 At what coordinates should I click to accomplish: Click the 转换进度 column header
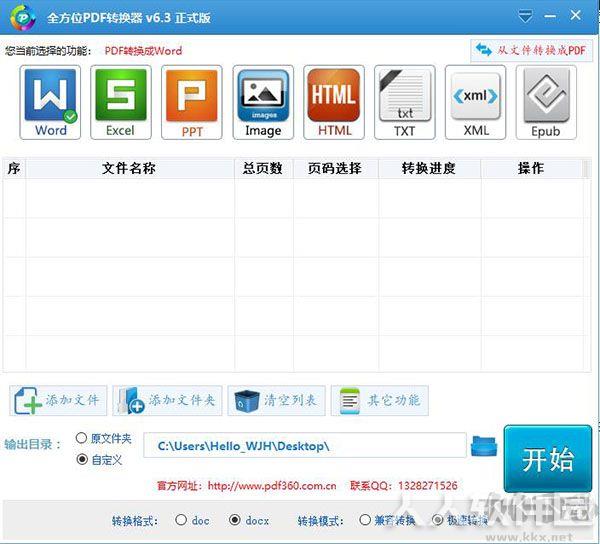point(429,168)
